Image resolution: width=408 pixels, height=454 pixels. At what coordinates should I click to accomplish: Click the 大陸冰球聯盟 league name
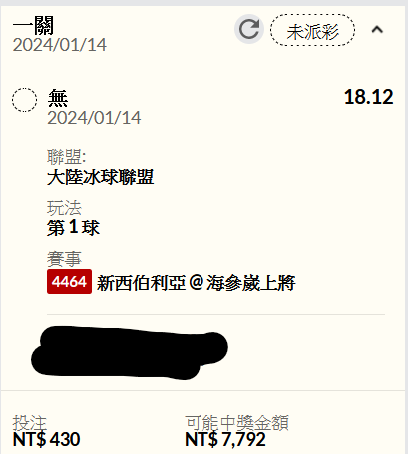tap(100, 177)
